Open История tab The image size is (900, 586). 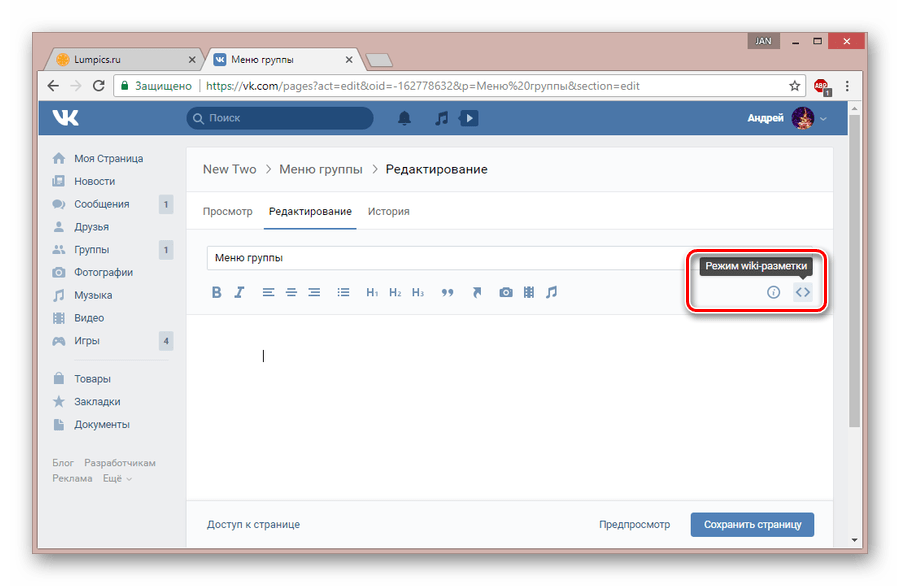coord(389,211)
